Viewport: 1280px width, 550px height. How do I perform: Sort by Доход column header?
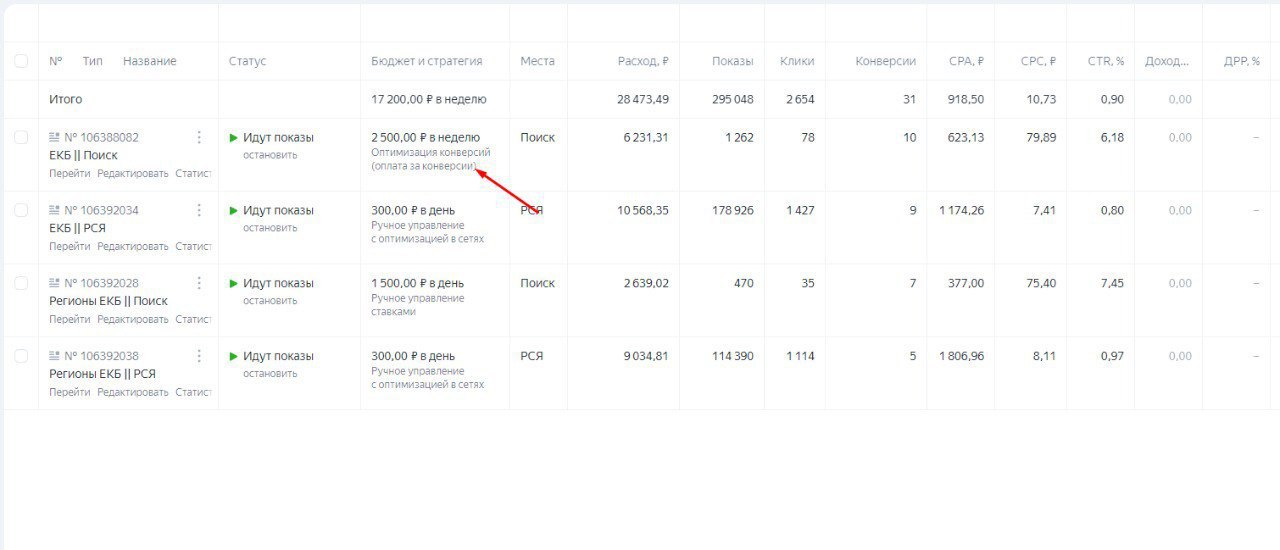tap(1168, 61)
